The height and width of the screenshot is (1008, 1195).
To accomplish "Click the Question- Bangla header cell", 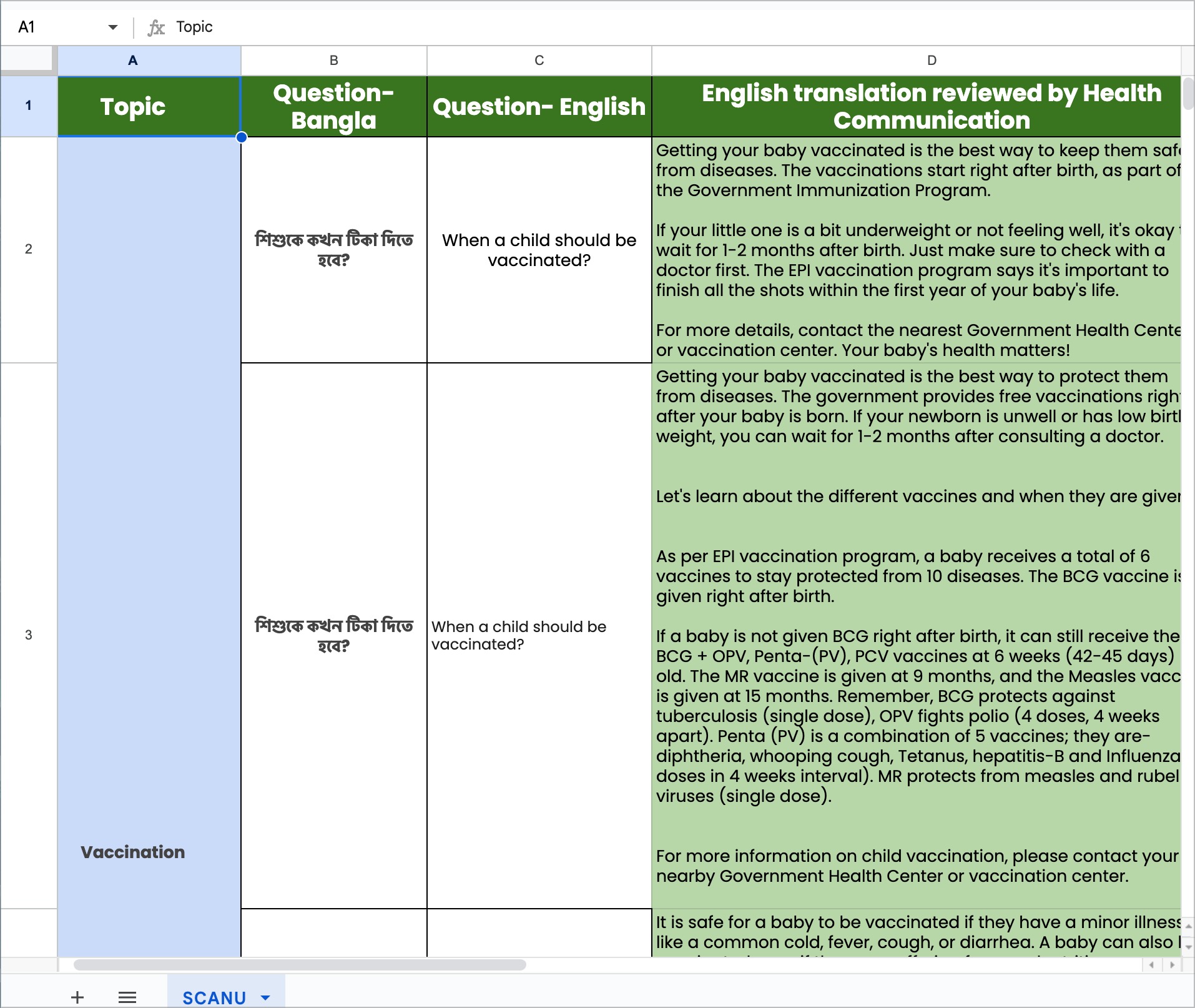I will pyautogui.click(x=334, y=106).
